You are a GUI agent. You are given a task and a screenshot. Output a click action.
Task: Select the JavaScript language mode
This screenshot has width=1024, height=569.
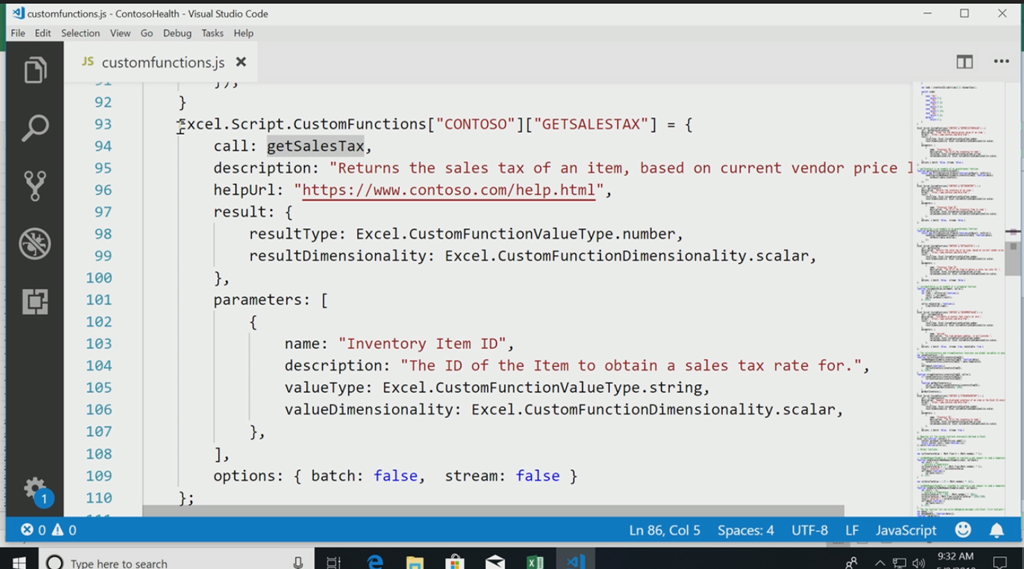click(x=906, y=530)
